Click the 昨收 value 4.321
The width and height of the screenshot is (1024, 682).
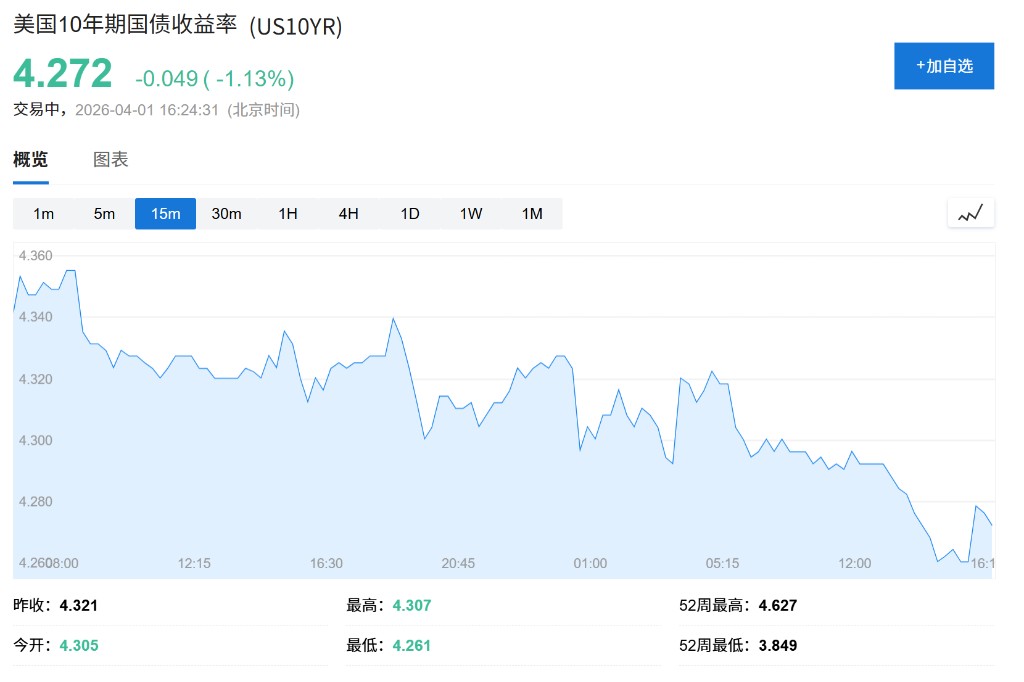79,605
